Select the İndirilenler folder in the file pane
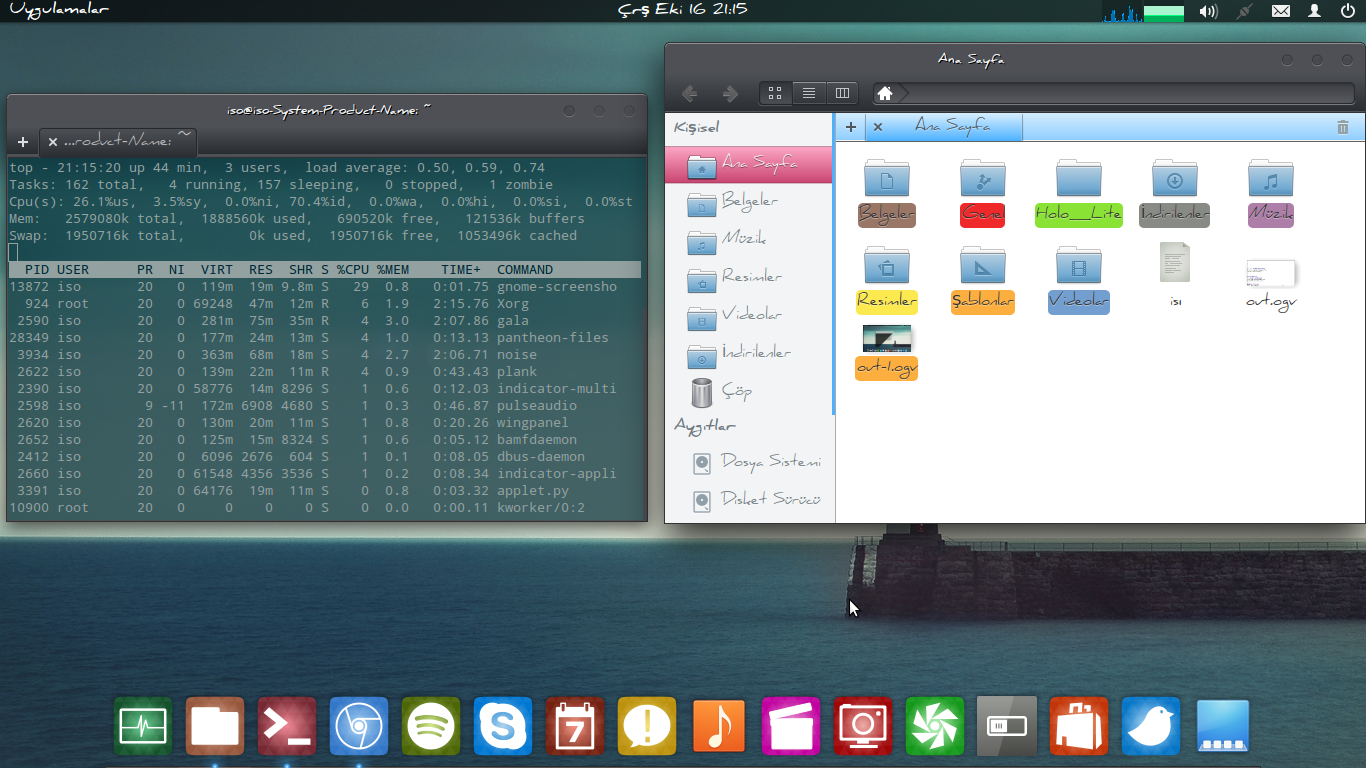The height and width of the screenshot is (768, 1366). pyautogui.click(x=1175, y=192)
